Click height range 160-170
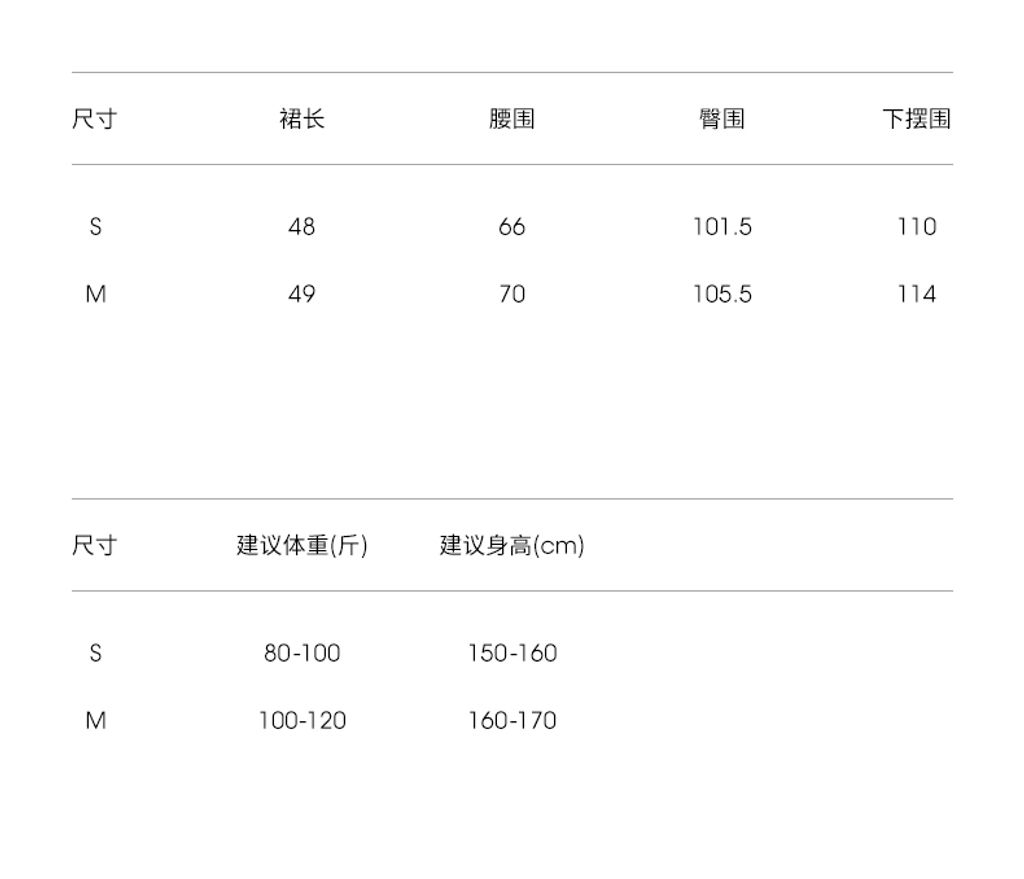The height and width of the screenshot is (879, 1024). [512, 720]
